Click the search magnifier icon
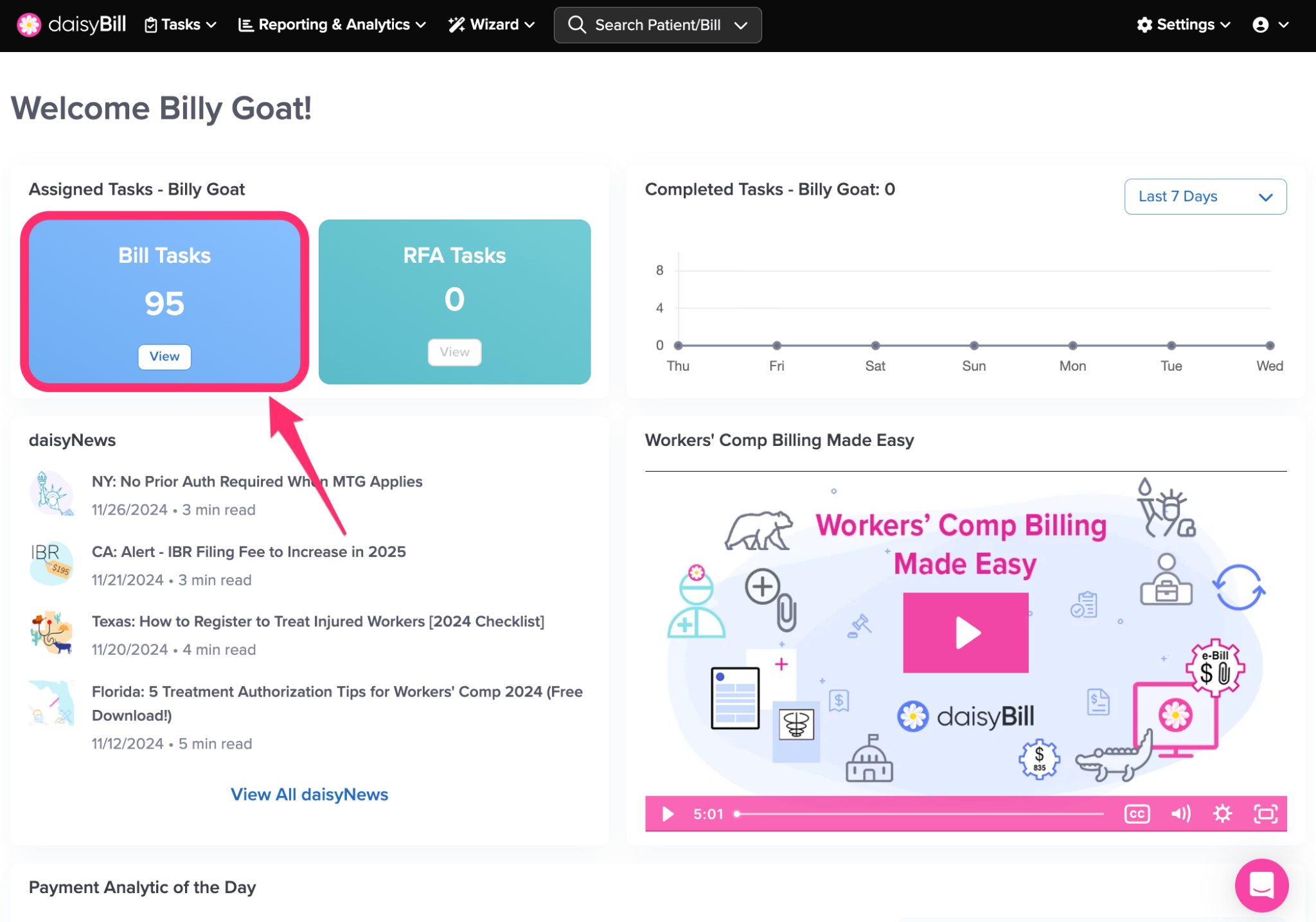Viewport: 1316px width, 922px height. [576, 24]
